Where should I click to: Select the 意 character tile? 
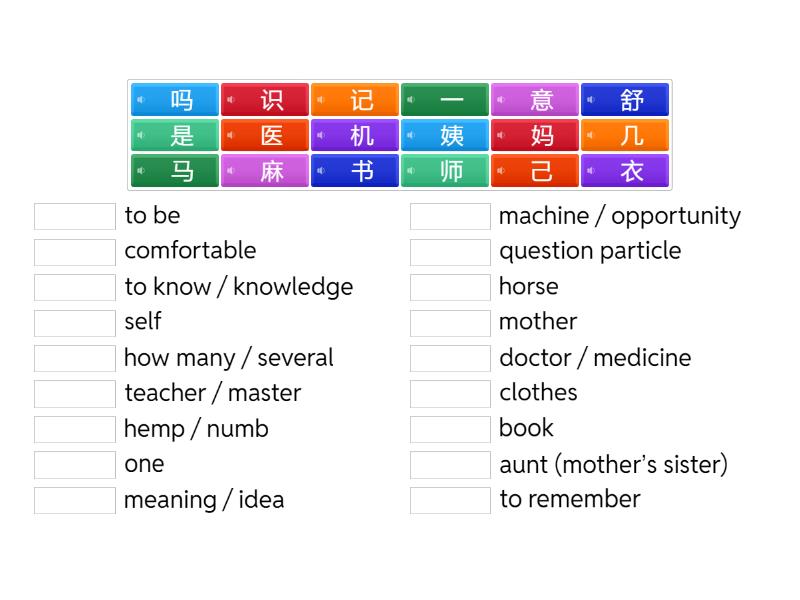pyautogui.click(x=541, y=100)
